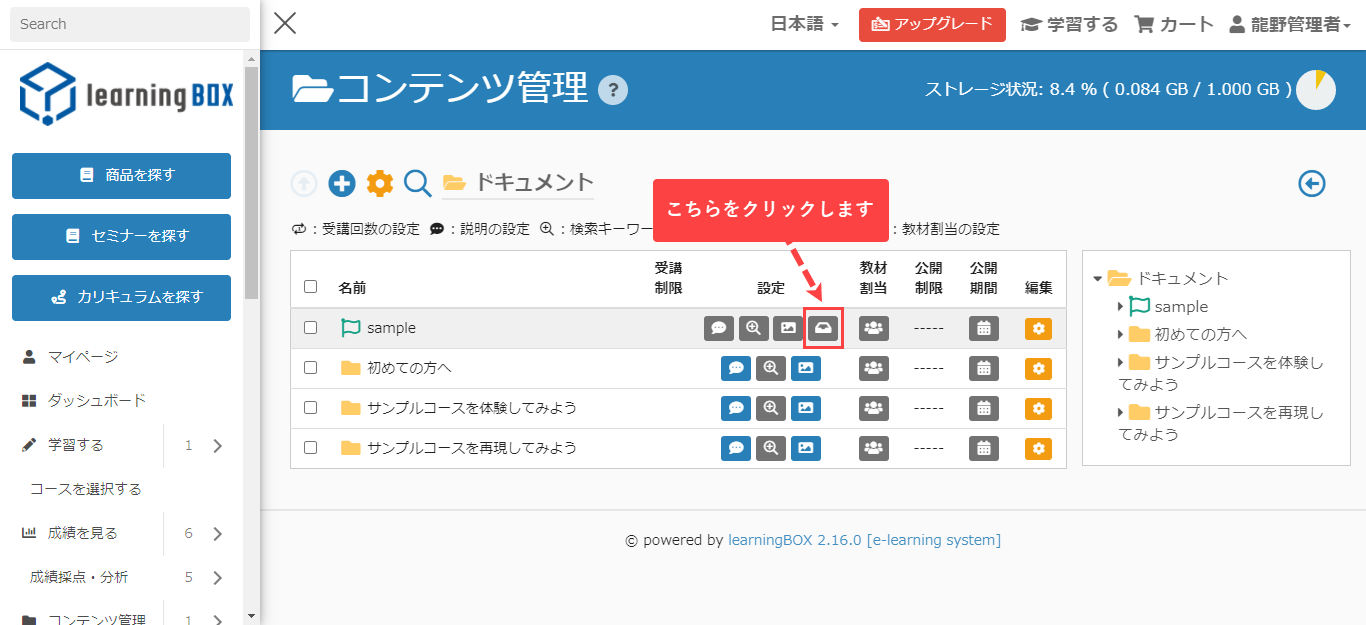Image resolution: width=1366 pixels, height=625 pixels.
Task: Open the orange gear settings icon
Action: pyautogui.click(x=380, y=183)
